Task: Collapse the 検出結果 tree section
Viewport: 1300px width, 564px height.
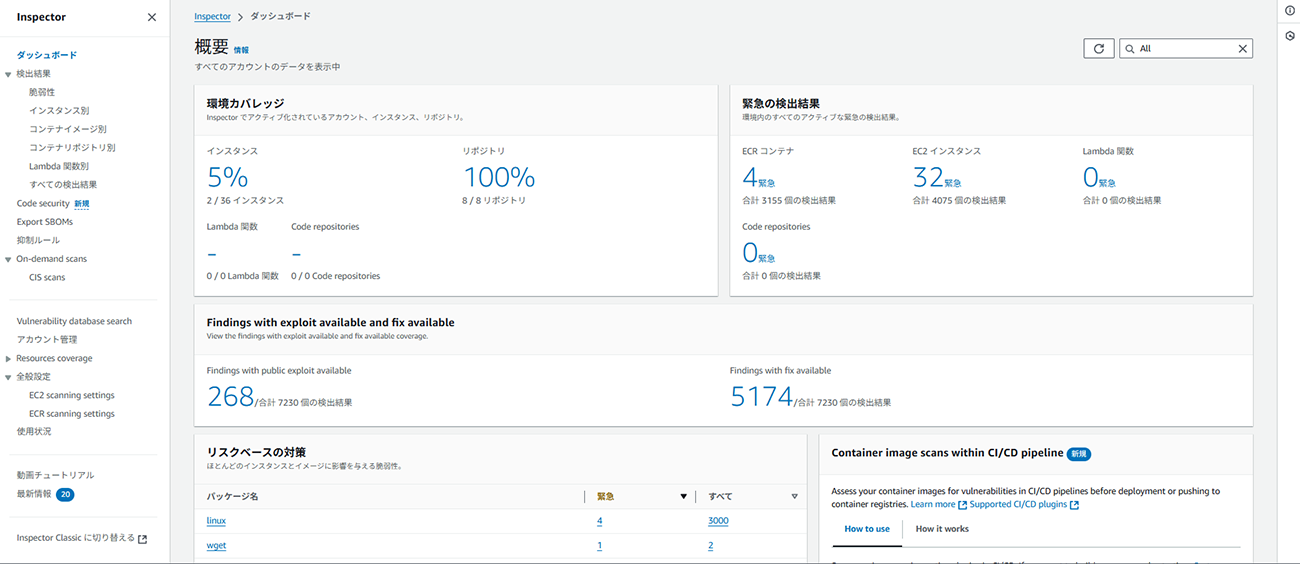Action: point(8,74)
